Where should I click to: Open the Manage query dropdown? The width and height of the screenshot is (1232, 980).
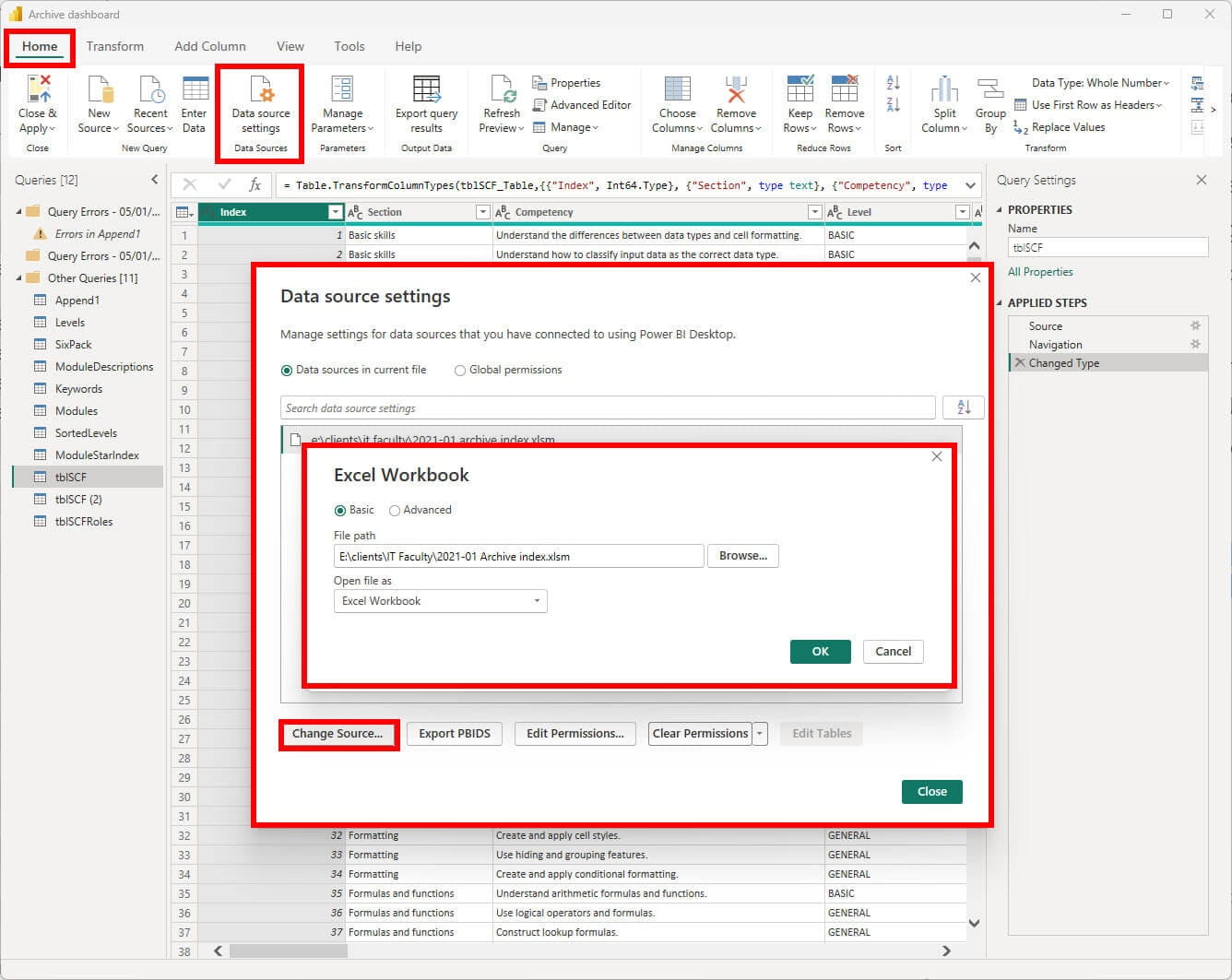point(565,127)
